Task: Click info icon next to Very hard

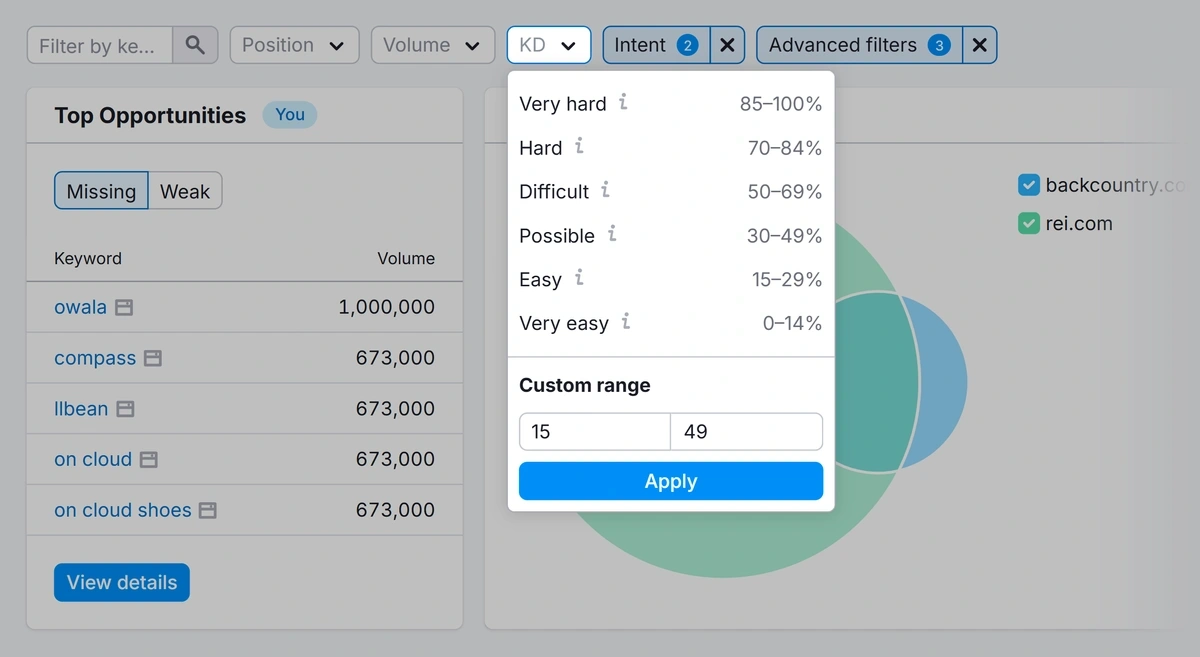Action: click(x=623, y=102)
